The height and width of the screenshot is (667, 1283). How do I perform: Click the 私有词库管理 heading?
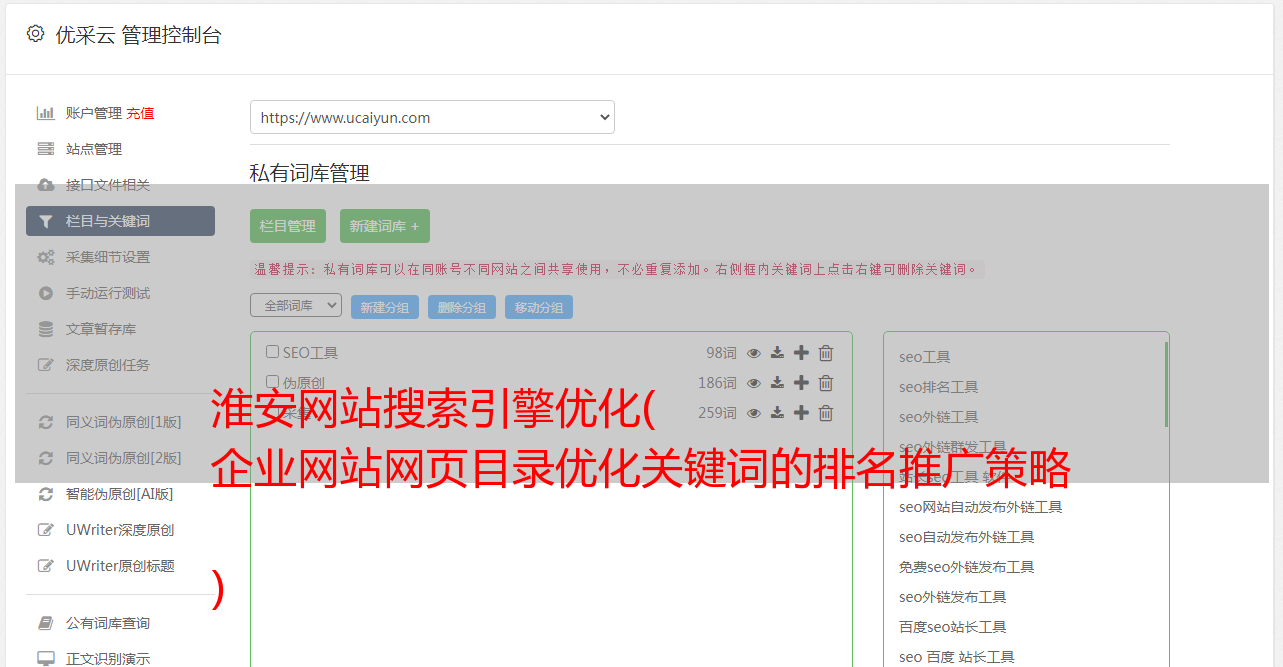coord(310,173)
